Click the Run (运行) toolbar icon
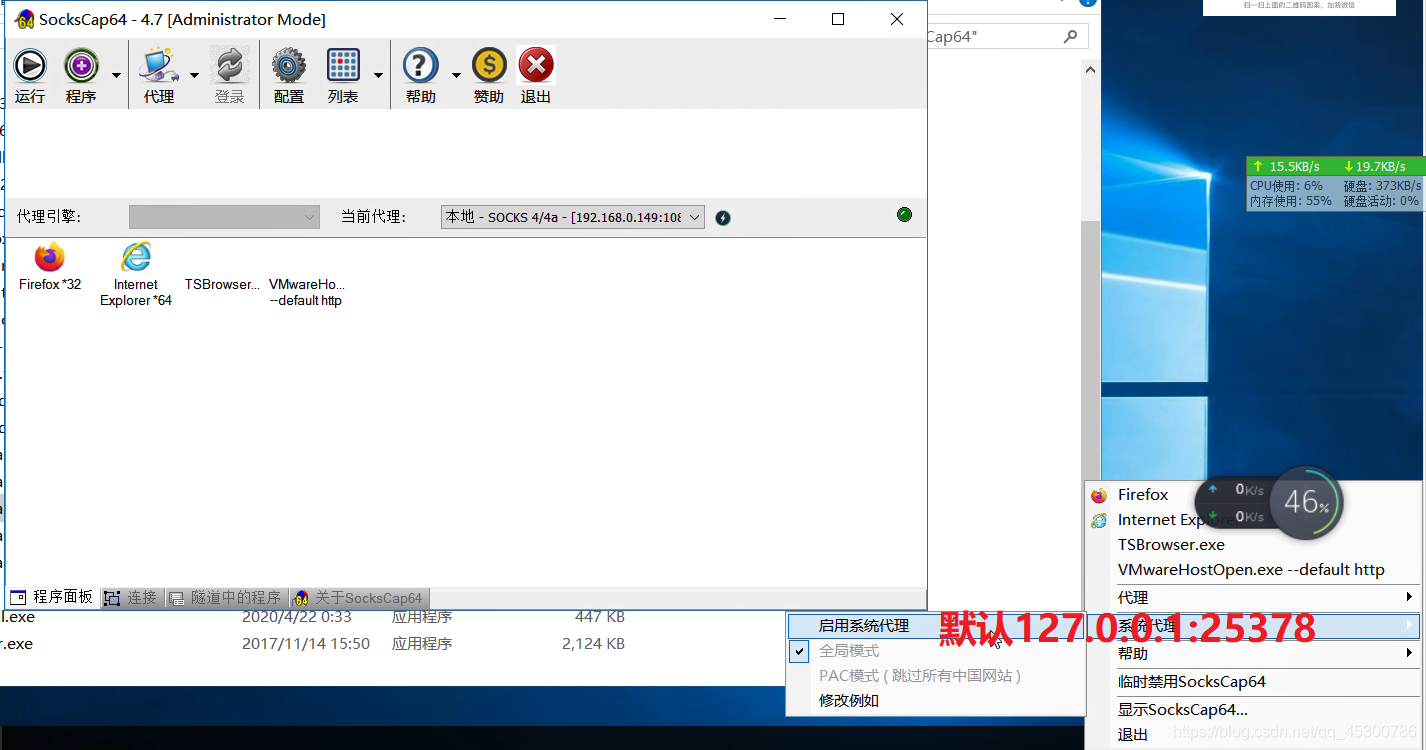The width and height of the screenshot is (1426, 750). click(x=30, y=67)
